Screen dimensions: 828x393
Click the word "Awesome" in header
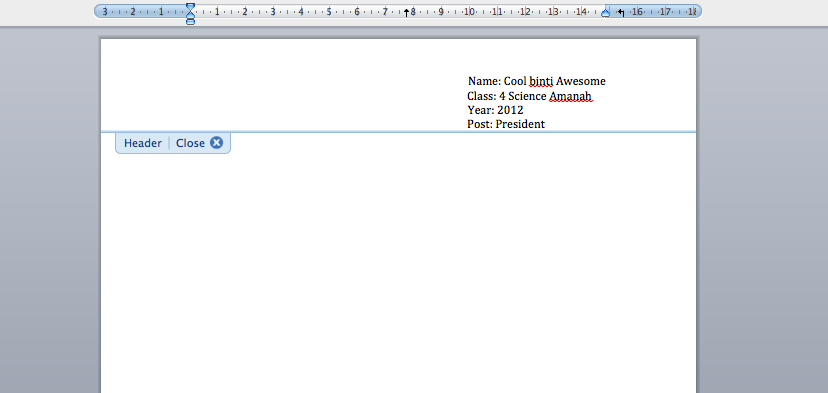pos(581,81)
